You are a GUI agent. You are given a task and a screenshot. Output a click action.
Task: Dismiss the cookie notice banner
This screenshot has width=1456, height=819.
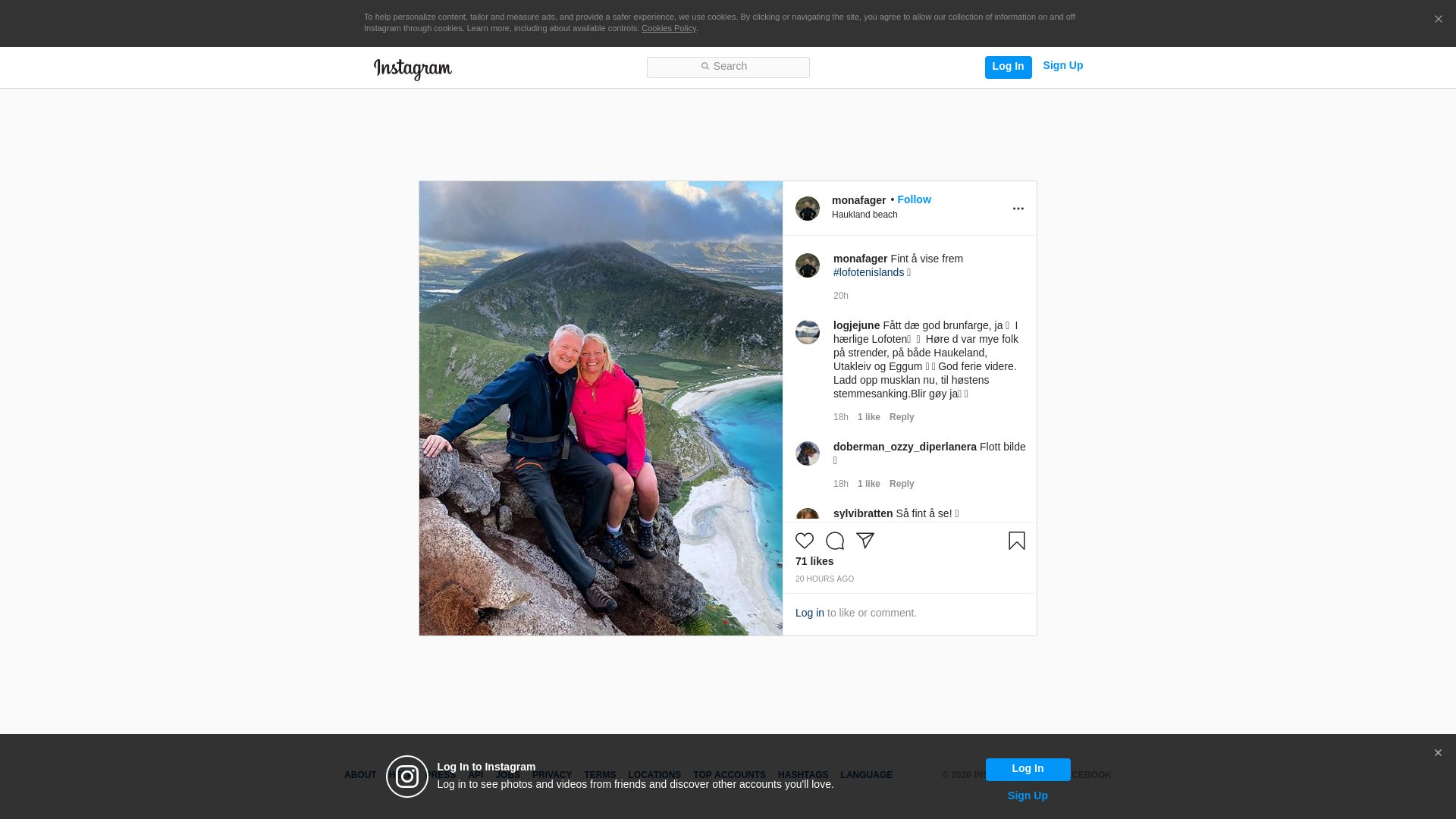click(x=1438, y=20)
